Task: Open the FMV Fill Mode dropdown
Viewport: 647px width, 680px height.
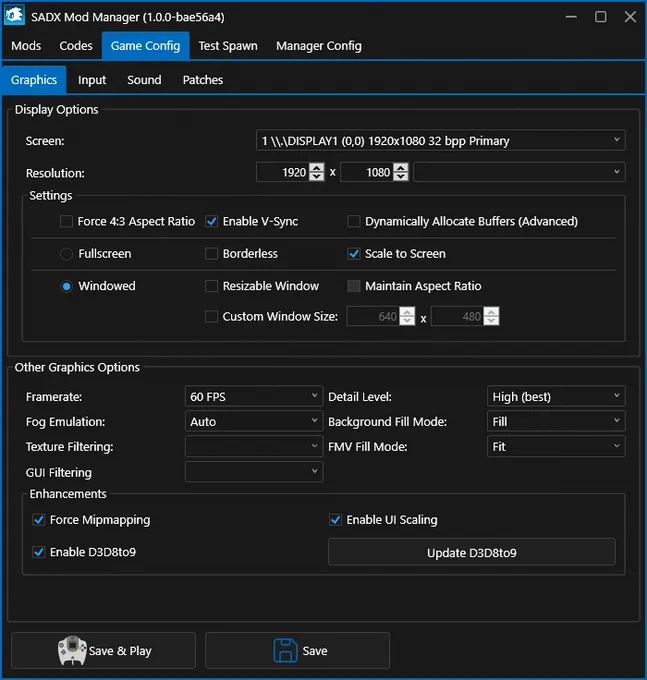Action: (x=556, y=446)
